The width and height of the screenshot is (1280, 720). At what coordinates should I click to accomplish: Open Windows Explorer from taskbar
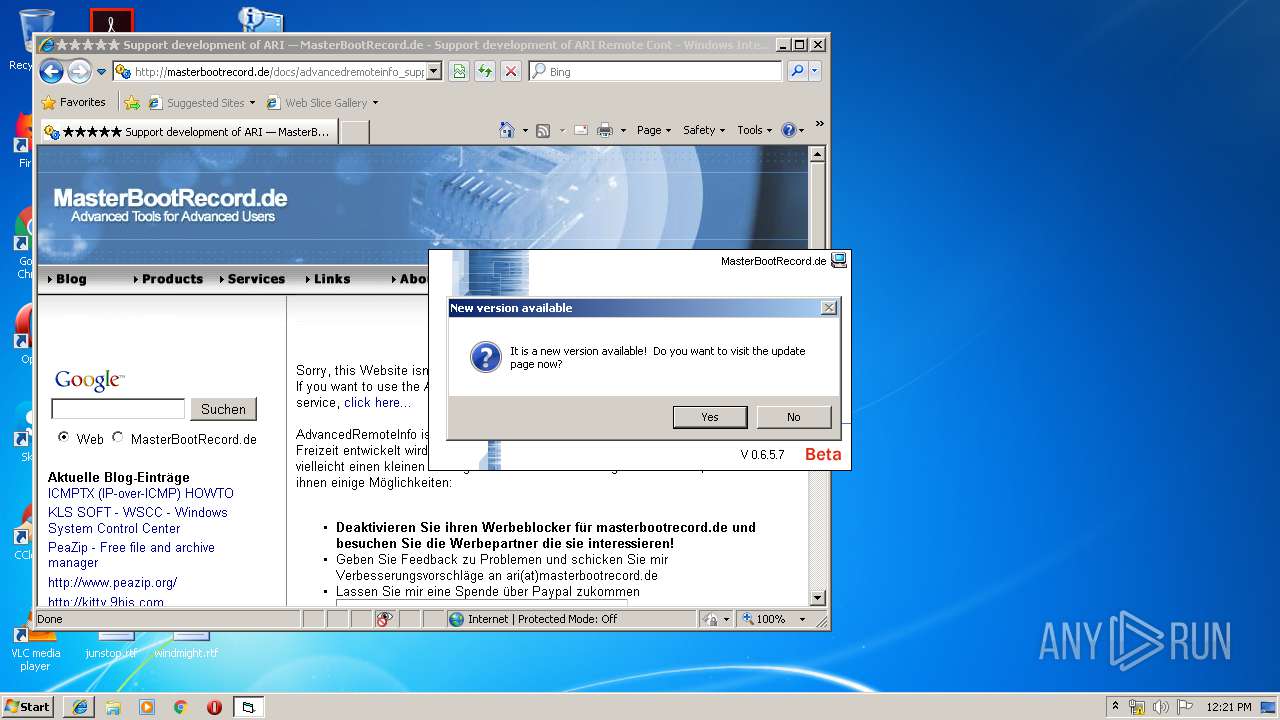[x=113, y=707]
